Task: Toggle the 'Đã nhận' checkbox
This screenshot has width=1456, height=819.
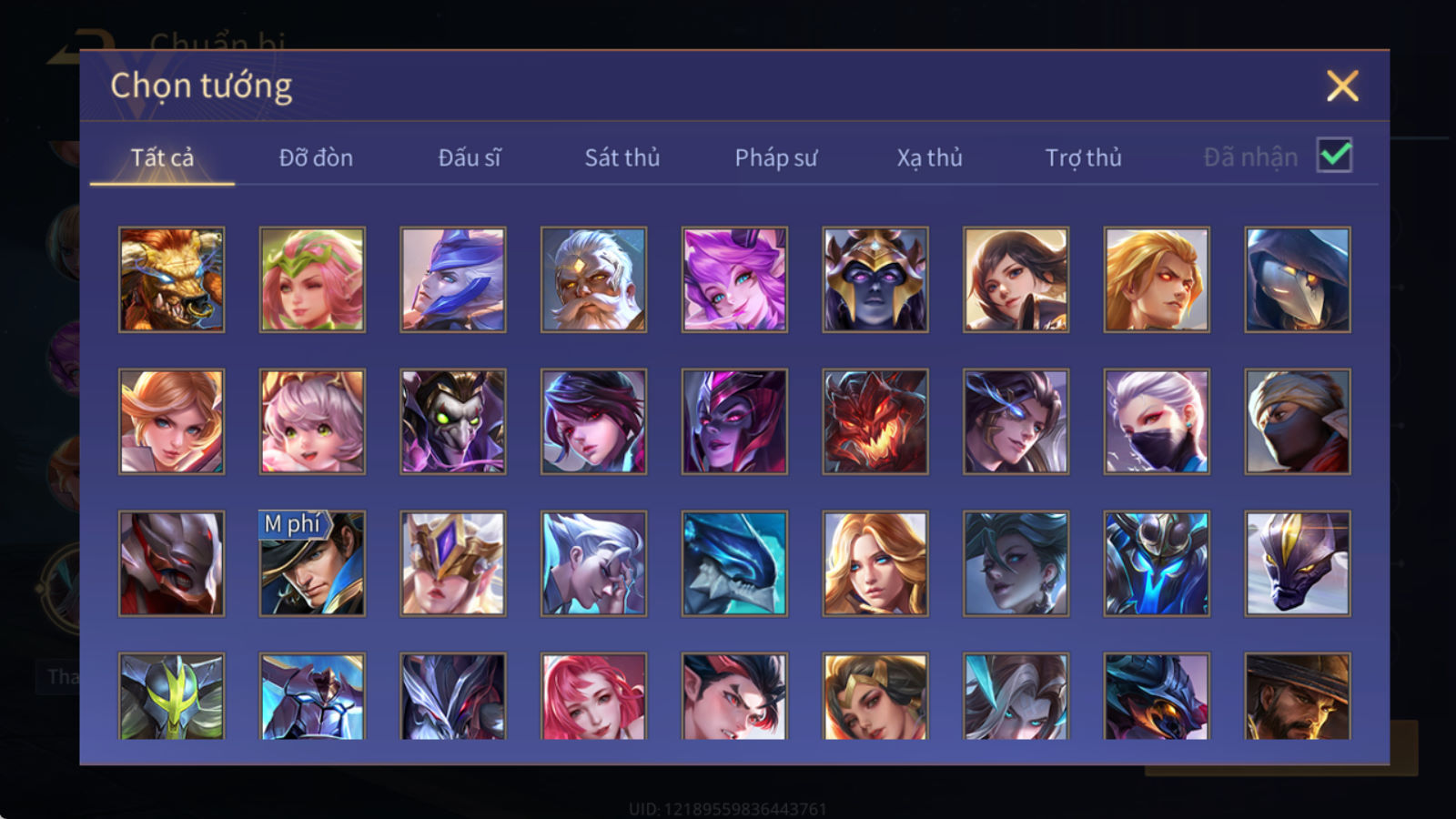Action: 1335,156
